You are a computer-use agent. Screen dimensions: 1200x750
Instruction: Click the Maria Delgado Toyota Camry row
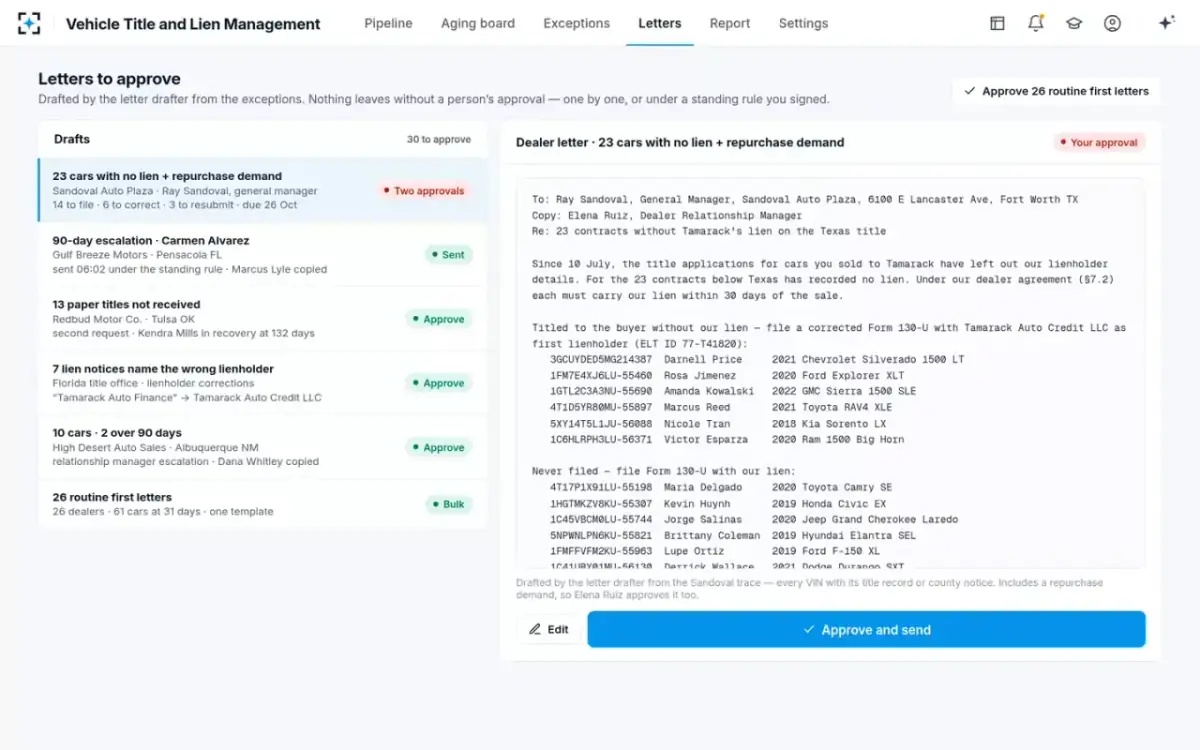click(721, 487)
